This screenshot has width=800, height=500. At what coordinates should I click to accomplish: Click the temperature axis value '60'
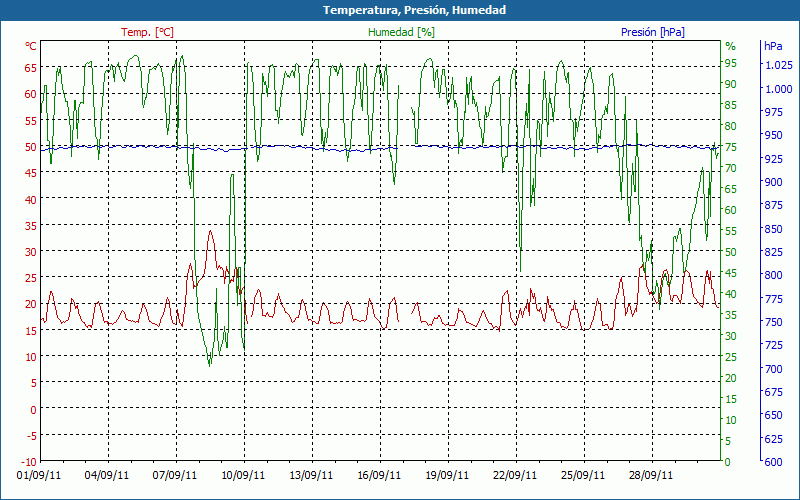click(x=31, y=94)
